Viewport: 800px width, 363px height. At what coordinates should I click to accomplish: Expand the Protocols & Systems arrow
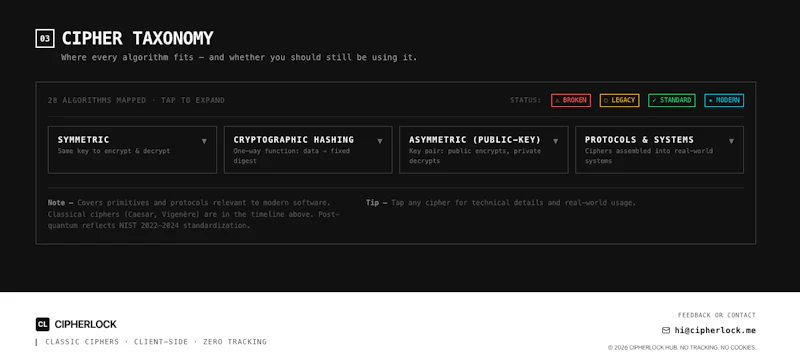click(731, 141)
